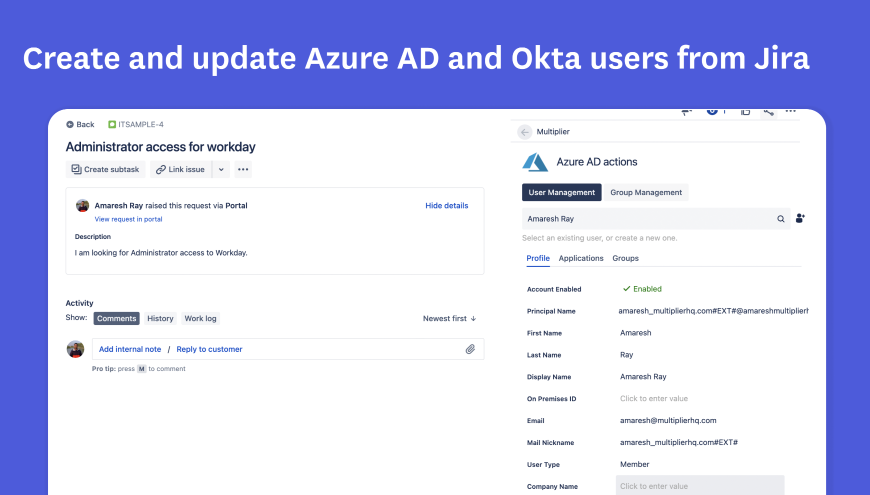Edit the Display Name value Amaresh Ray

(x=643, y=377)
